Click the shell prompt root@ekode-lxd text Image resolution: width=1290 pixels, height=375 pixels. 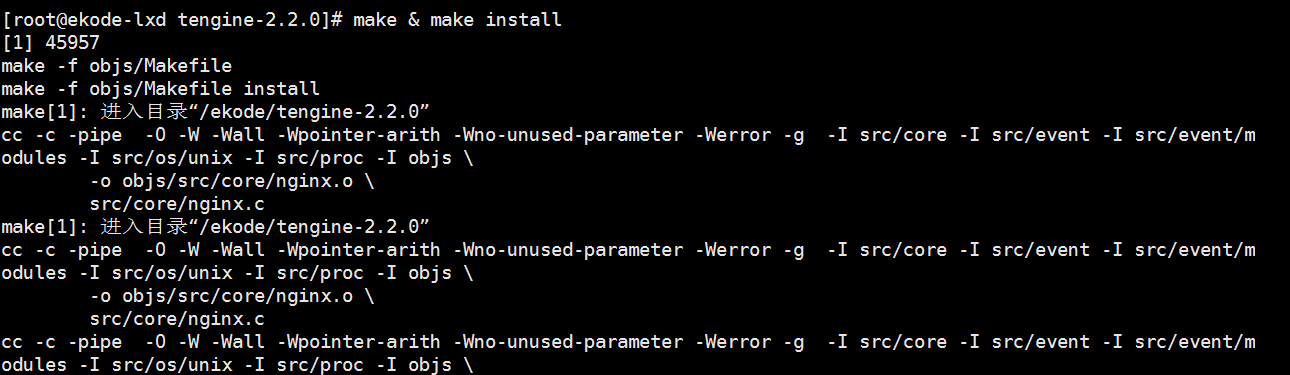coord(91,20)
